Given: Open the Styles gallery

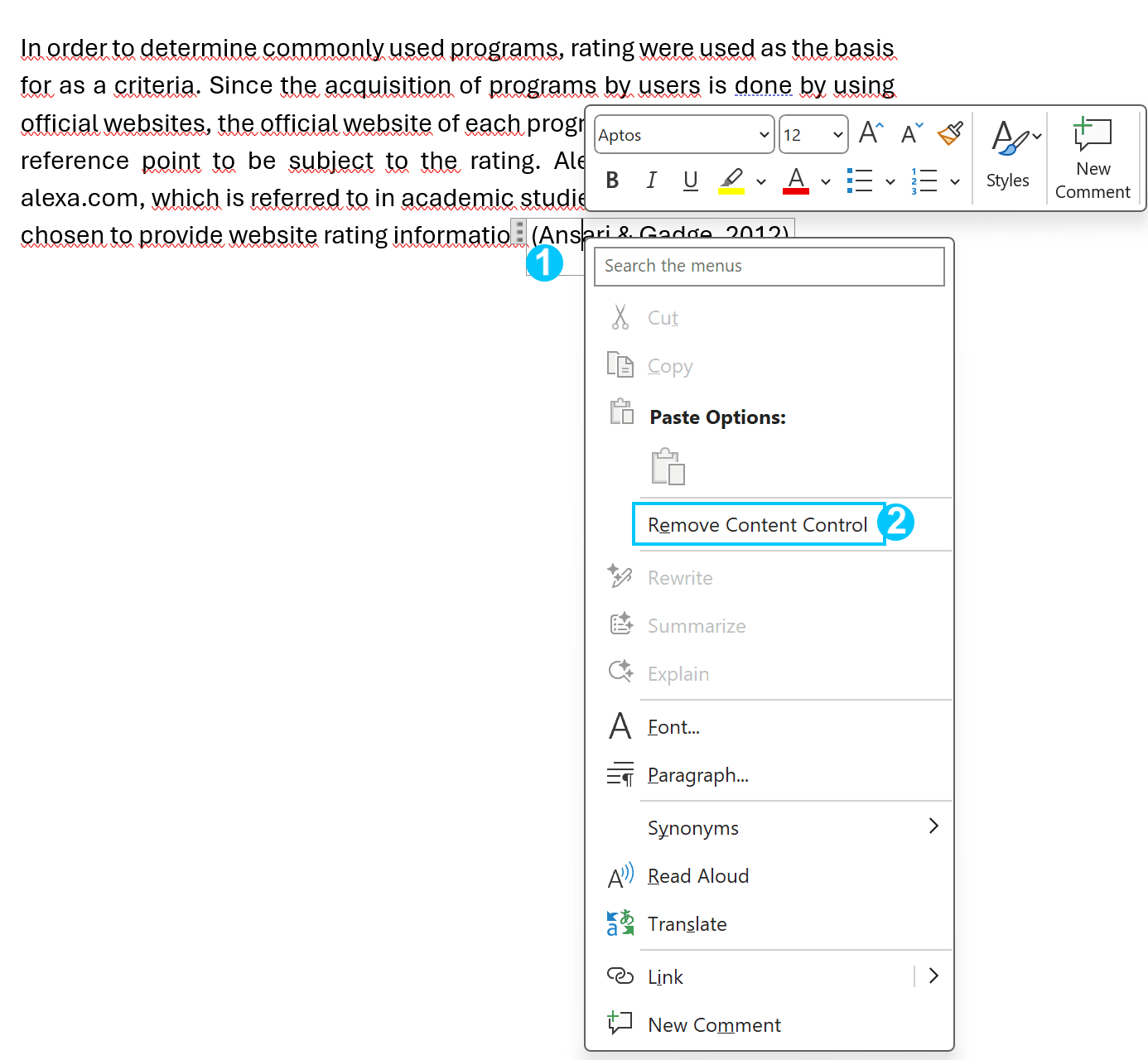Looking at the screenshot, I should [x=1009, y=156].
